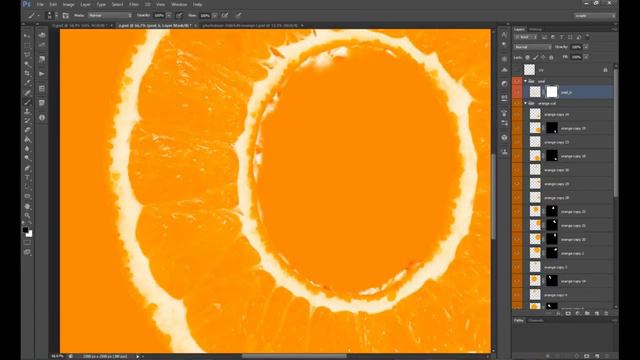Open the brush Mode dropdown
The image size is (640, 360).
110,16
